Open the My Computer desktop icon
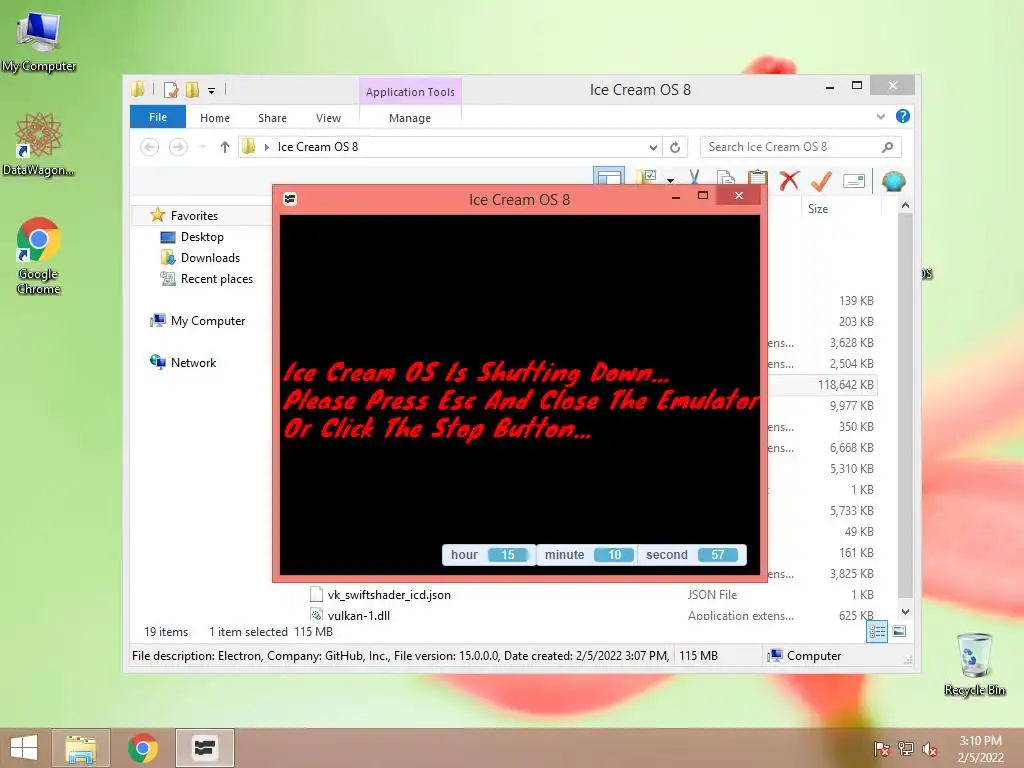 click(39, 40)
